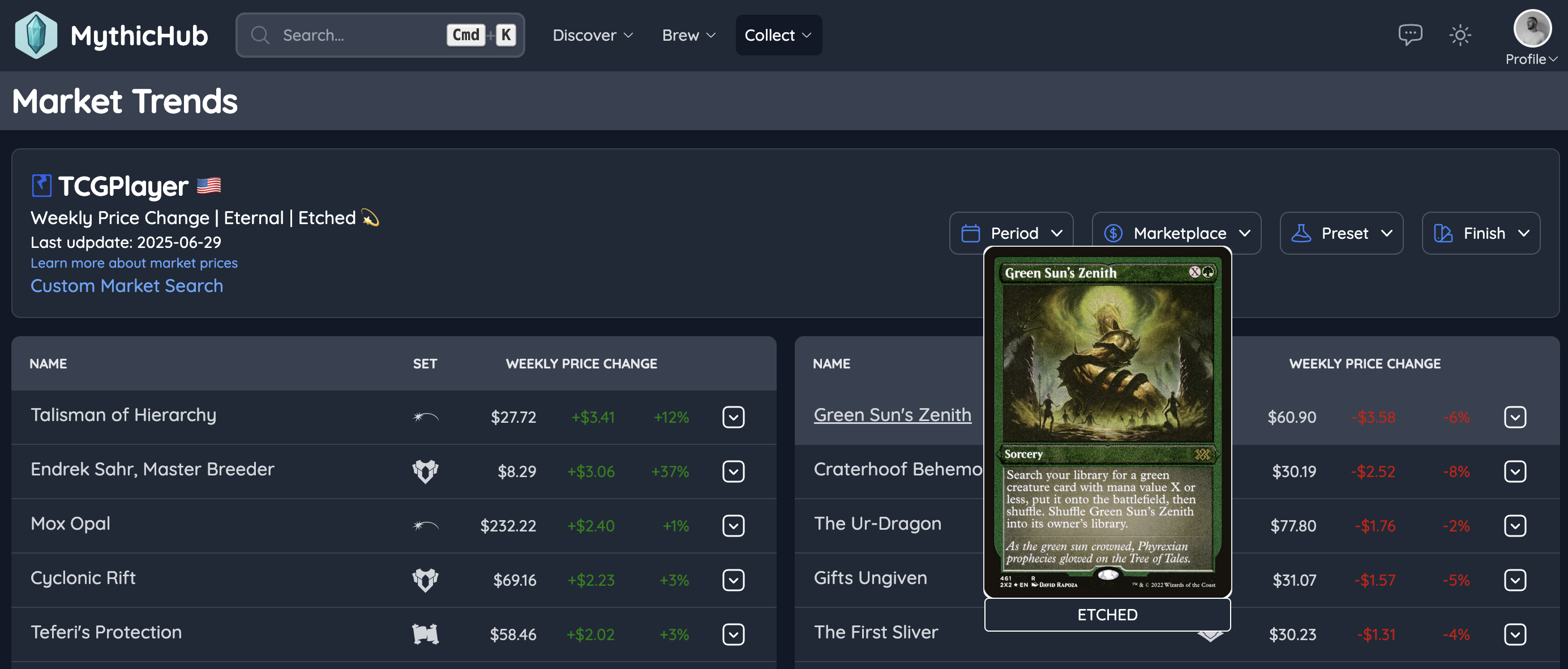
Task: Click right table WEEKLY PRICE CHANGE header
Action: [1365, 363]
